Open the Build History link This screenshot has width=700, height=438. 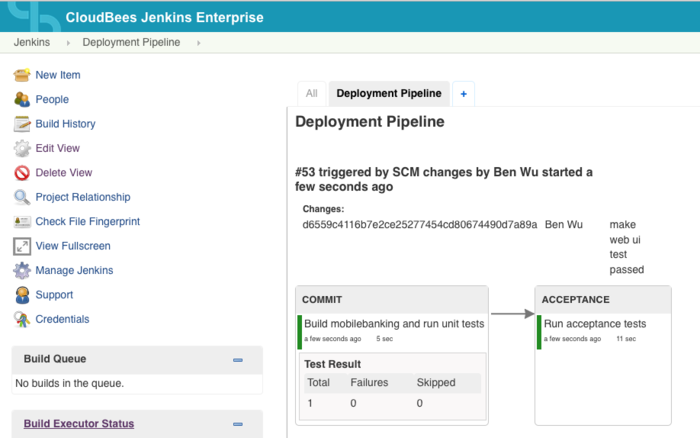(x=66, y=124)
